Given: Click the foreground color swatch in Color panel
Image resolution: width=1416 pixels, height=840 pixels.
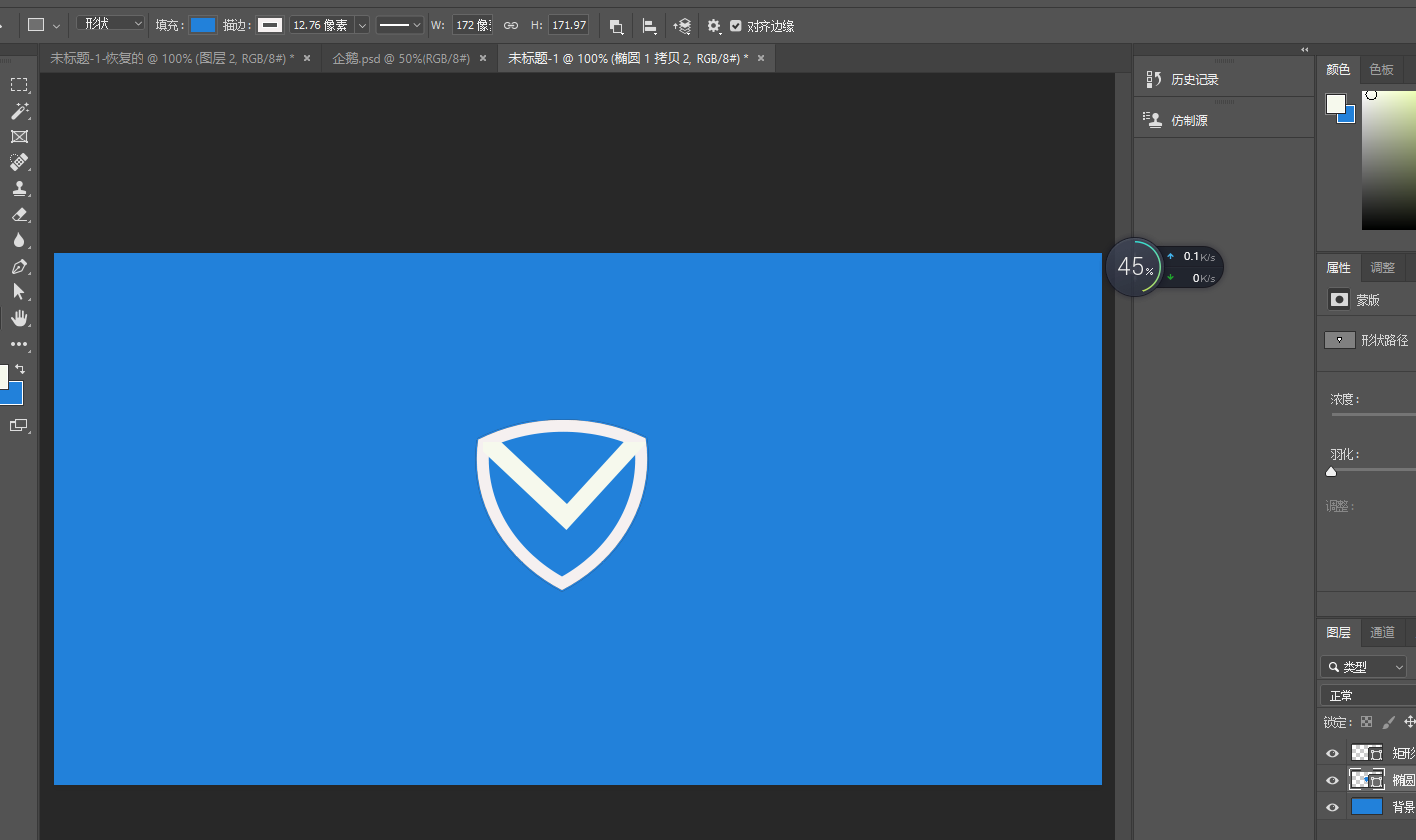Looking at the screenshot, I should (1335, 103).
